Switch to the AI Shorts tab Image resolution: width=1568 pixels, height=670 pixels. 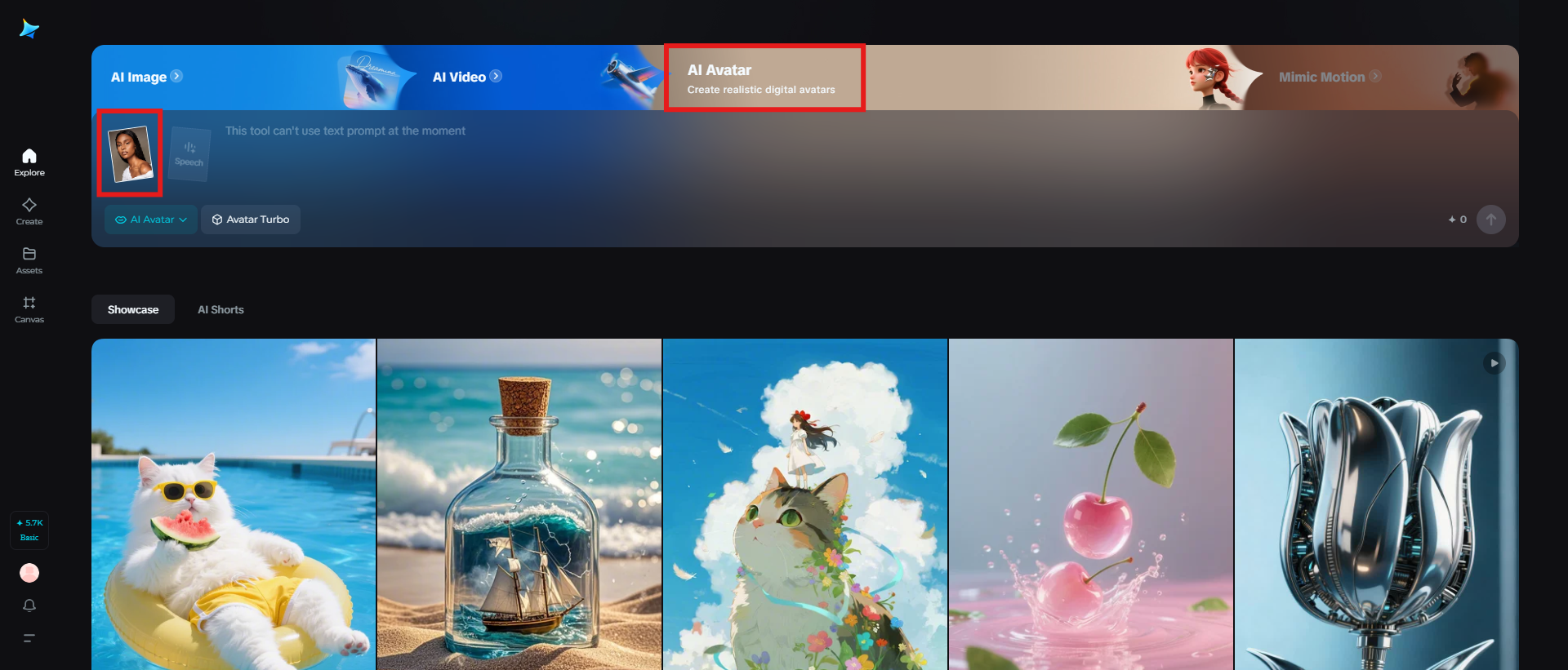220,309
